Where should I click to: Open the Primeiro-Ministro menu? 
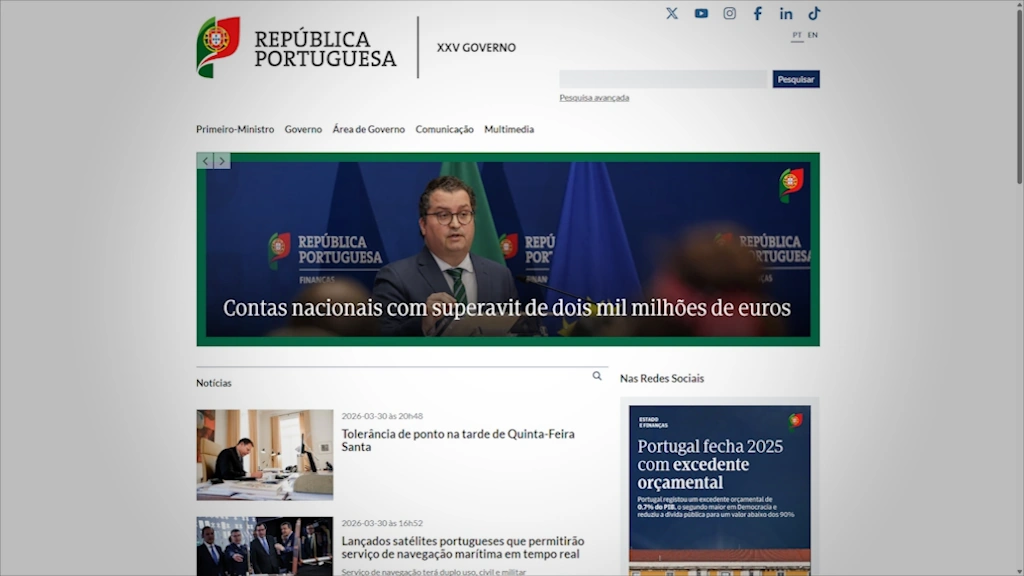click(235, 129)
